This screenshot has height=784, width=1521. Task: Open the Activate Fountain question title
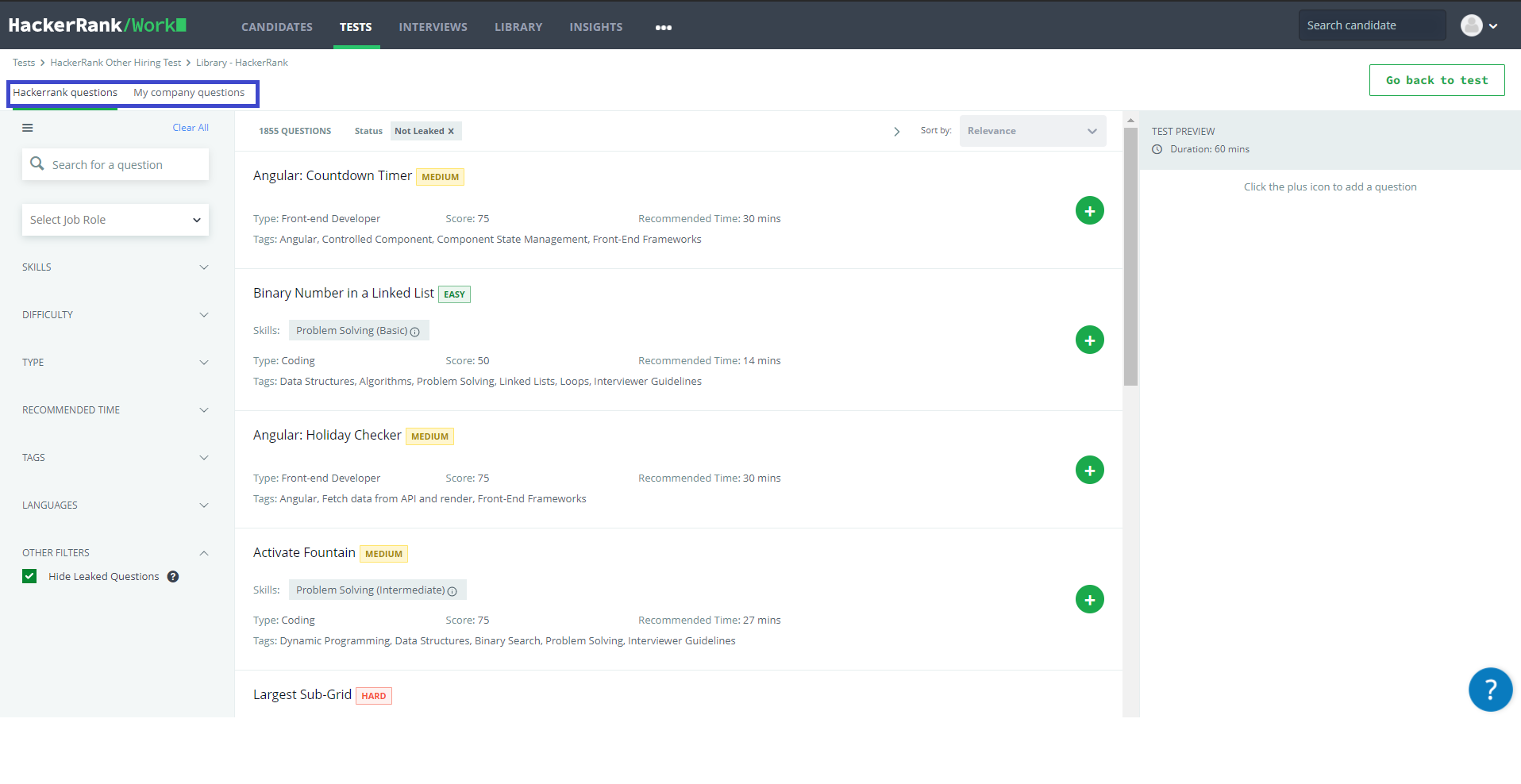point(304,552)
